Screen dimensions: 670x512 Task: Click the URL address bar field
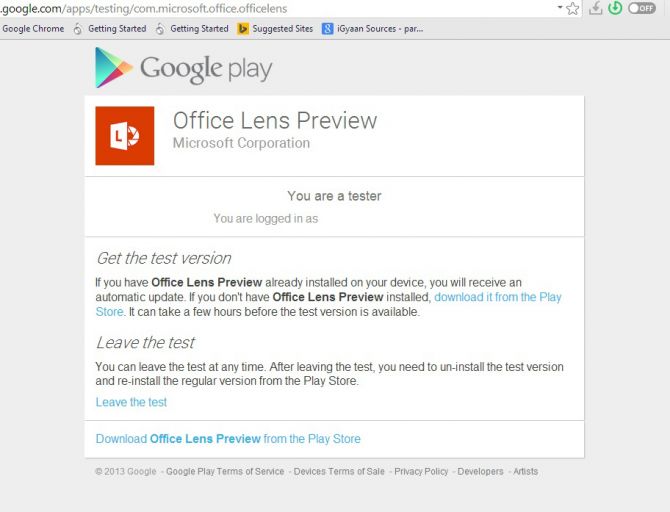coord(280,8)
